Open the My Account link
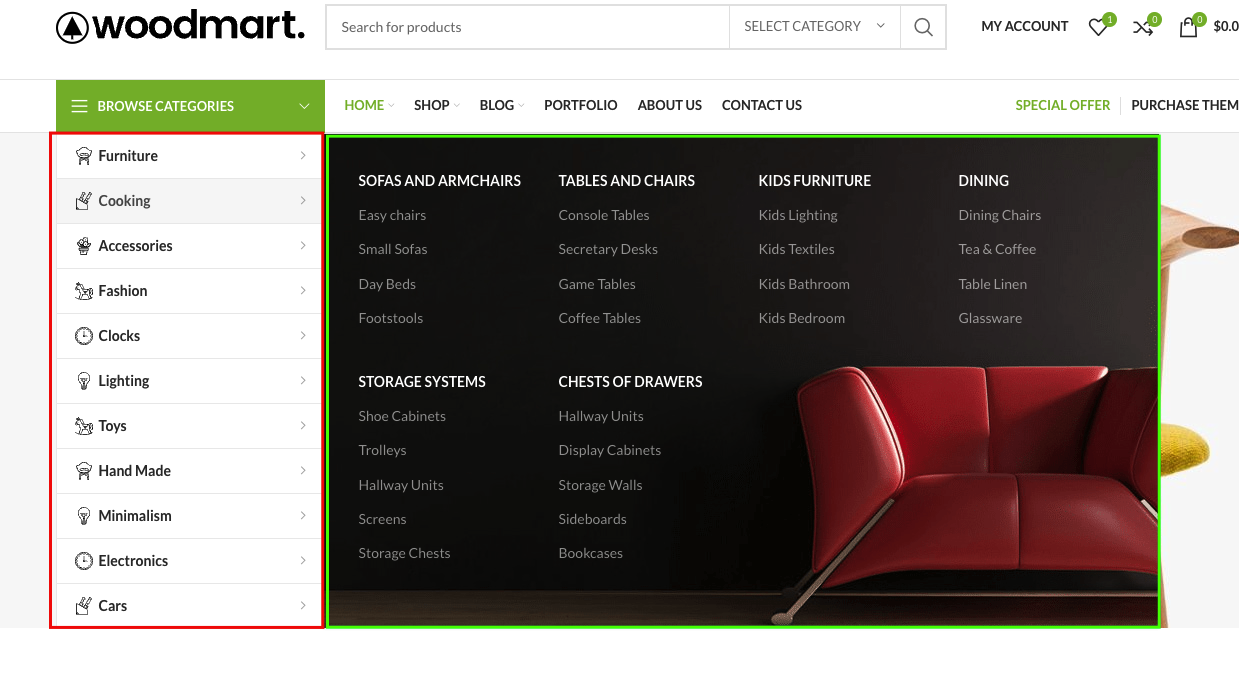1239x678 pixels. point(1025,27)
